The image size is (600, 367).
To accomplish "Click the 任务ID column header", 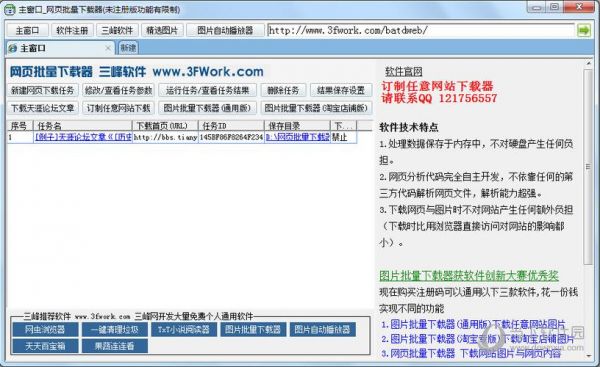I will click(231, 126).
